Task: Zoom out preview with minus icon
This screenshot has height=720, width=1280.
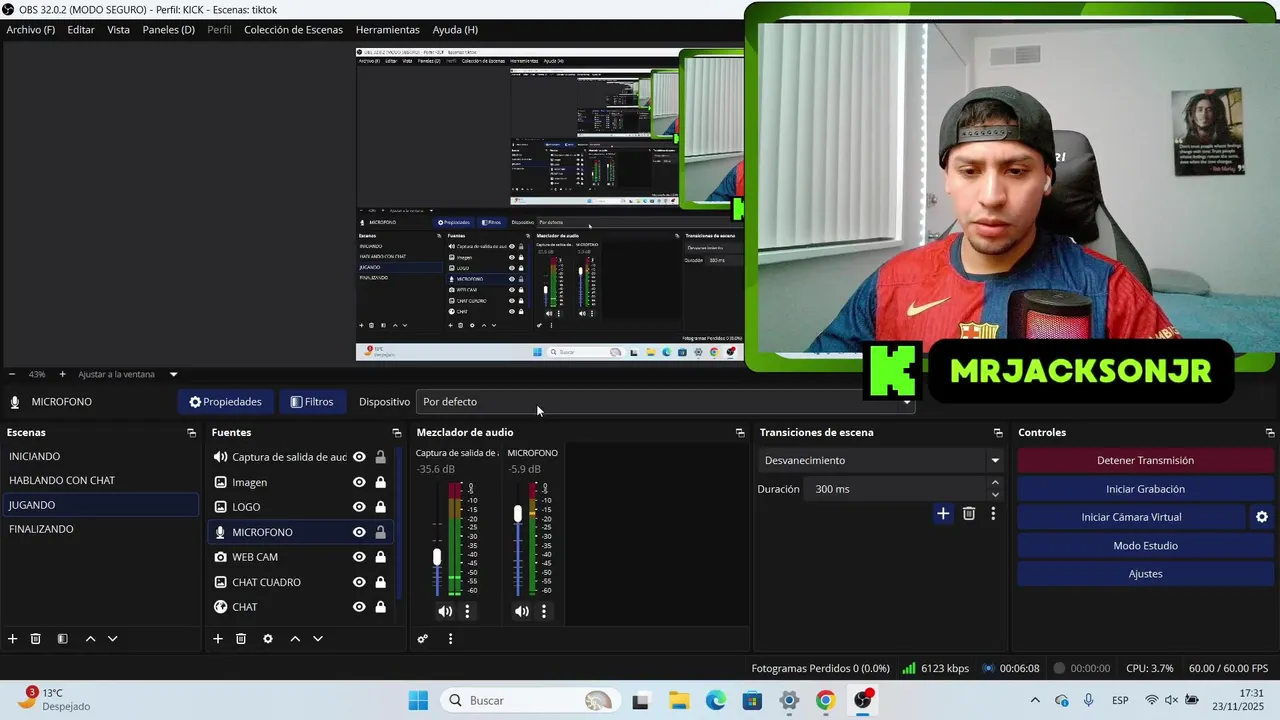Action: point(12,374)
